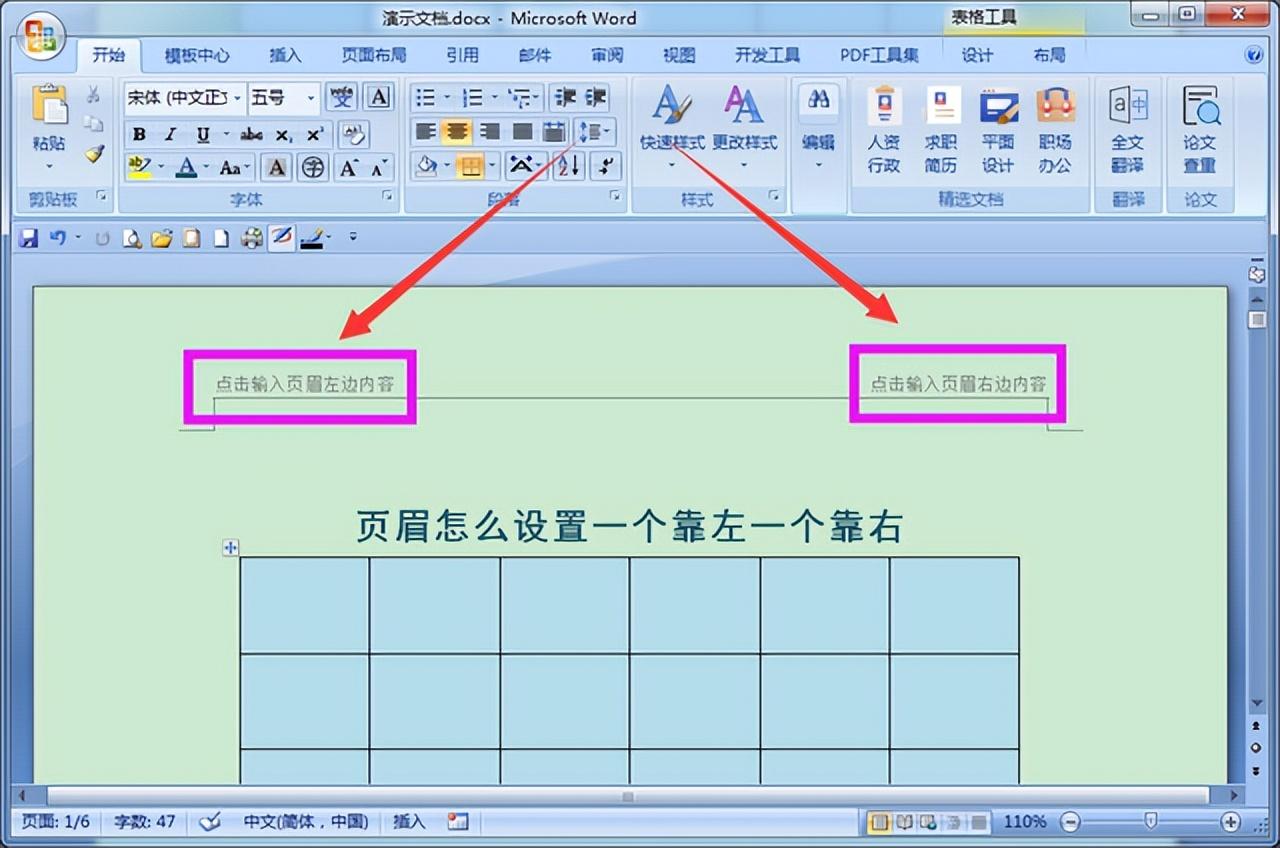This screenshot has width=1280, height=848.
Task: Click the Quick Print printer icon
Action: [251, 238]
